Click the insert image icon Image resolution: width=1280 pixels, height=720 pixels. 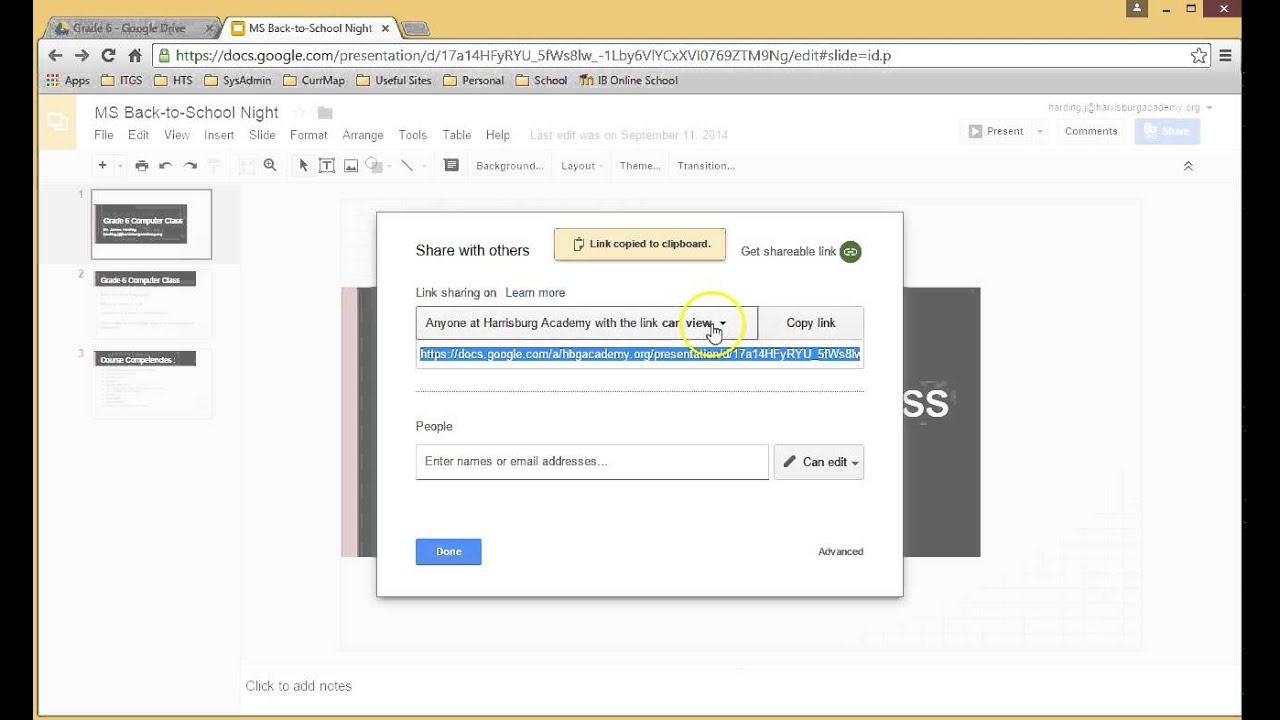coord(350,166)
